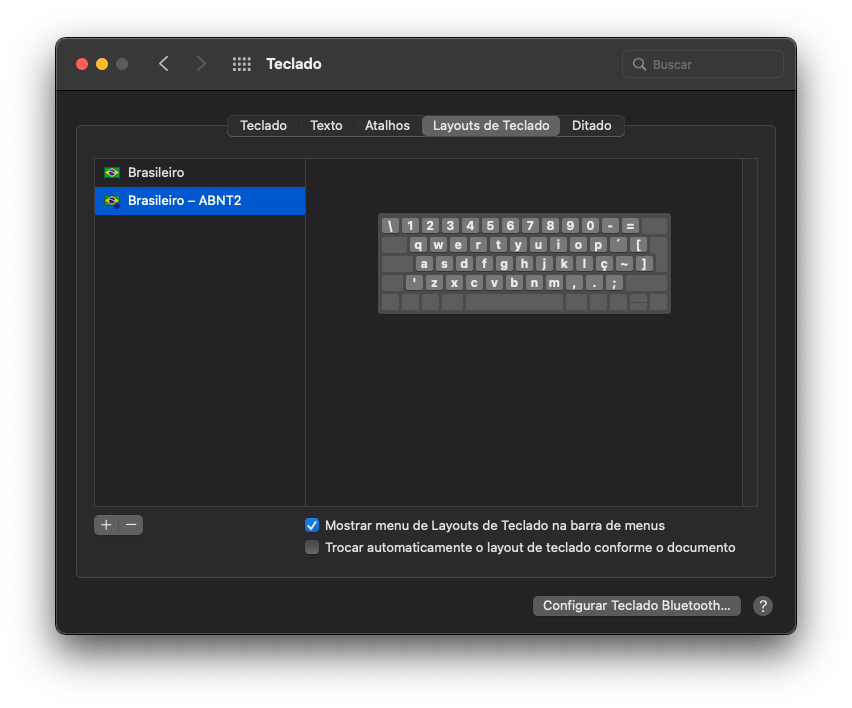Click the plus button to add layout
852x708 pixels.
106,525
